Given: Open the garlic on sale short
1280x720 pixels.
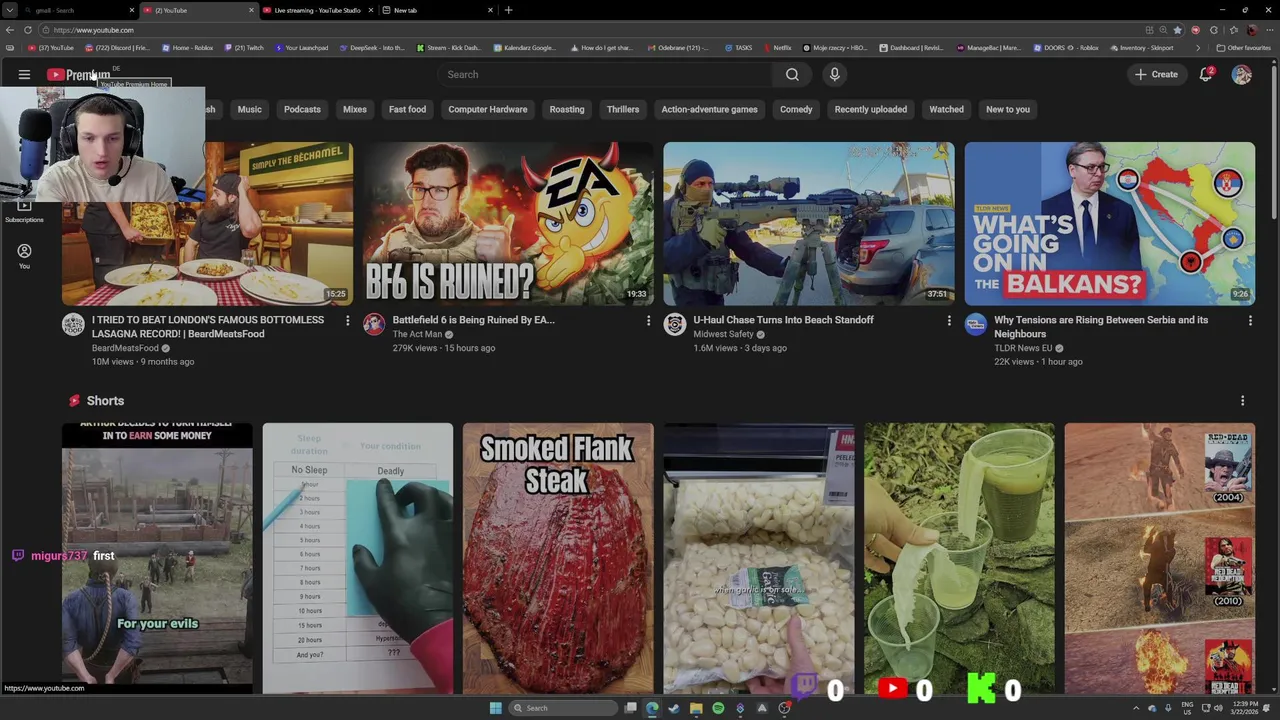Looking at the screenshot, I should (x=759, y=558).
